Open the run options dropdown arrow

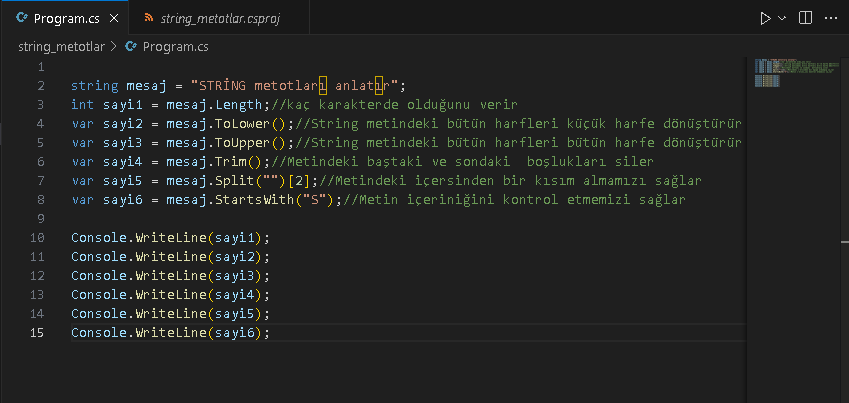pos(782,18)
